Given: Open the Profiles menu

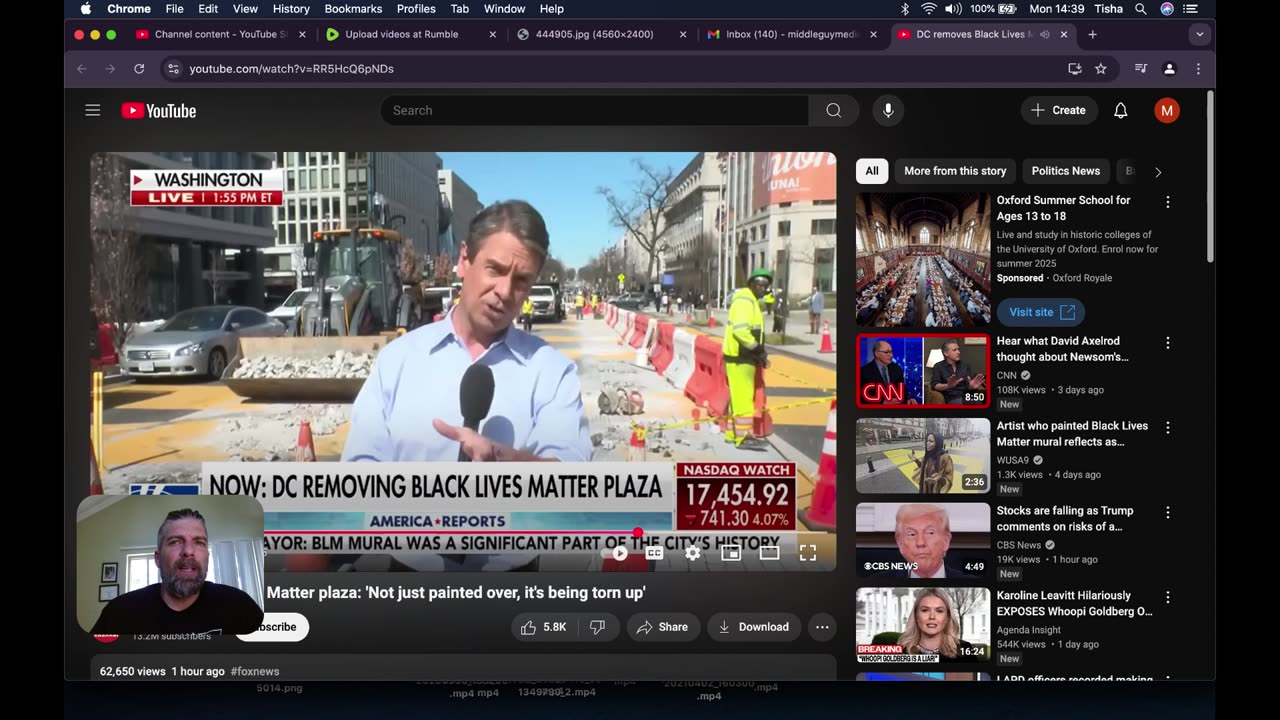Looking at the screenshot, I should 416,9.
